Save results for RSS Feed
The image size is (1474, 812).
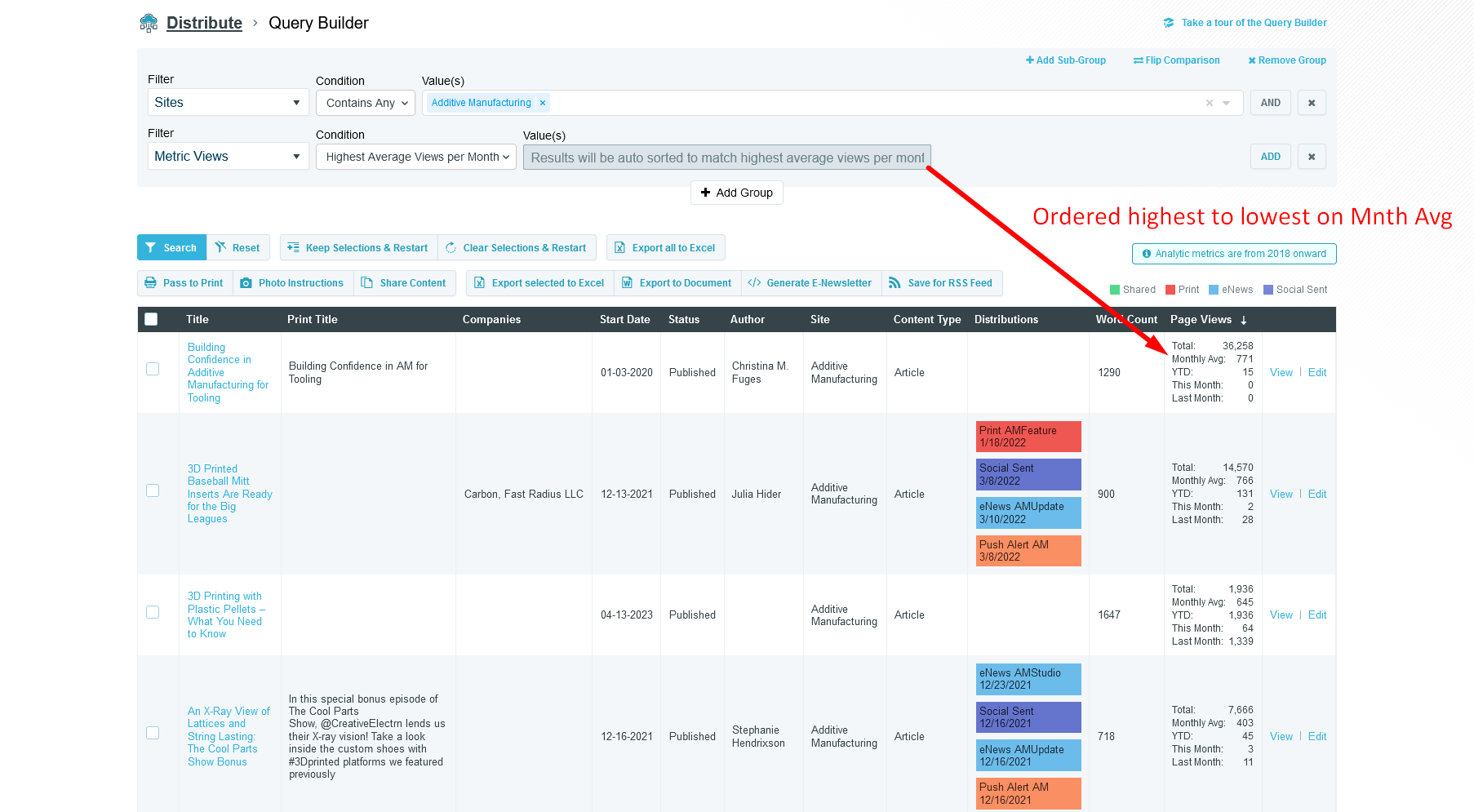pos(941,283)
